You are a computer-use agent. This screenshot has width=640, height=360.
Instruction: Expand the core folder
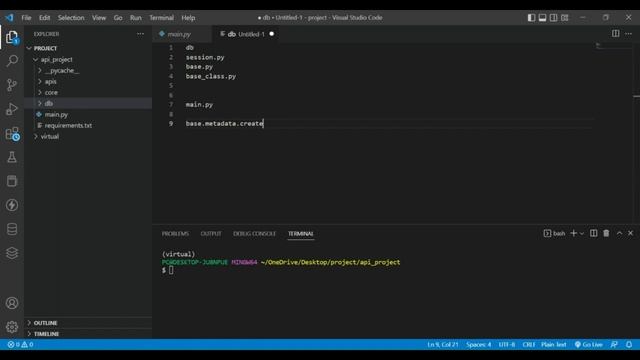(x=40, y=93)
